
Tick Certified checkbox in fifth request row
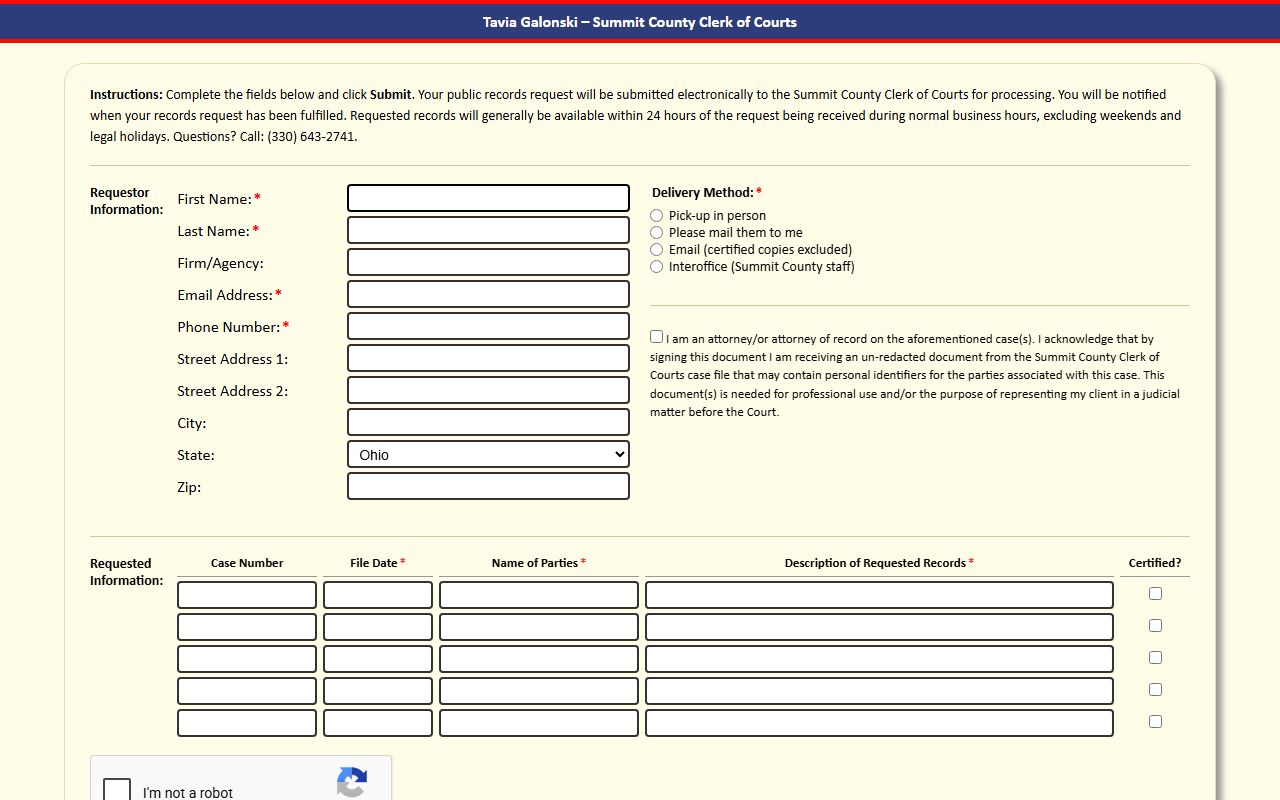coord(1155,722)
